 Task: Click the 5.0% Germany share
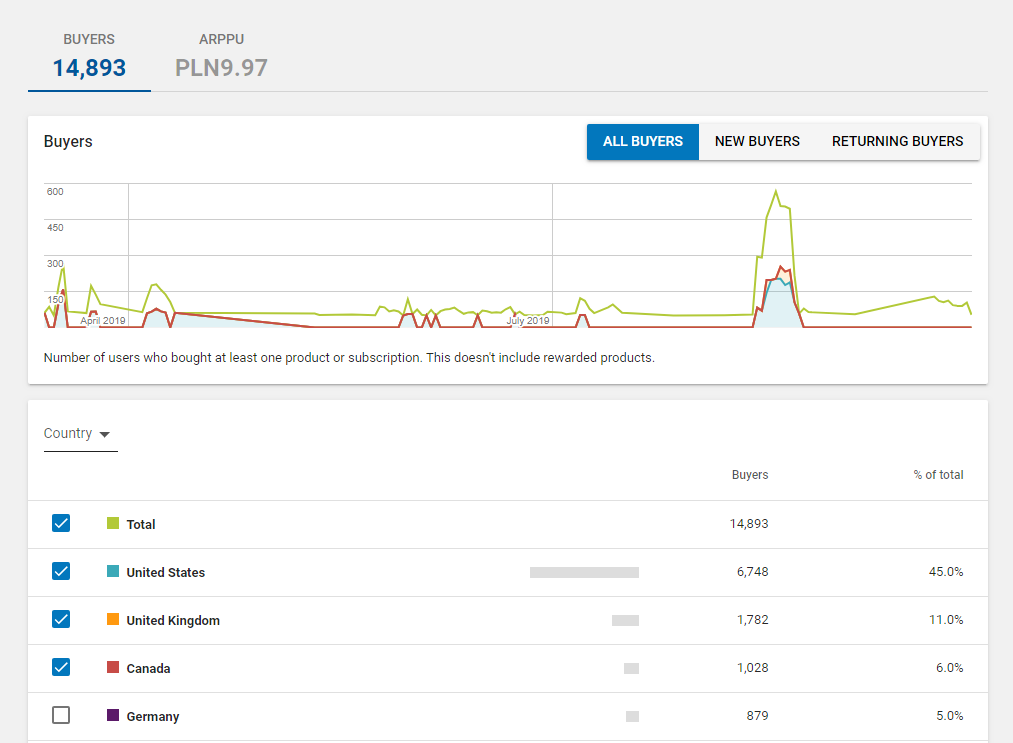pyautogui.click(x=950, y=716)
